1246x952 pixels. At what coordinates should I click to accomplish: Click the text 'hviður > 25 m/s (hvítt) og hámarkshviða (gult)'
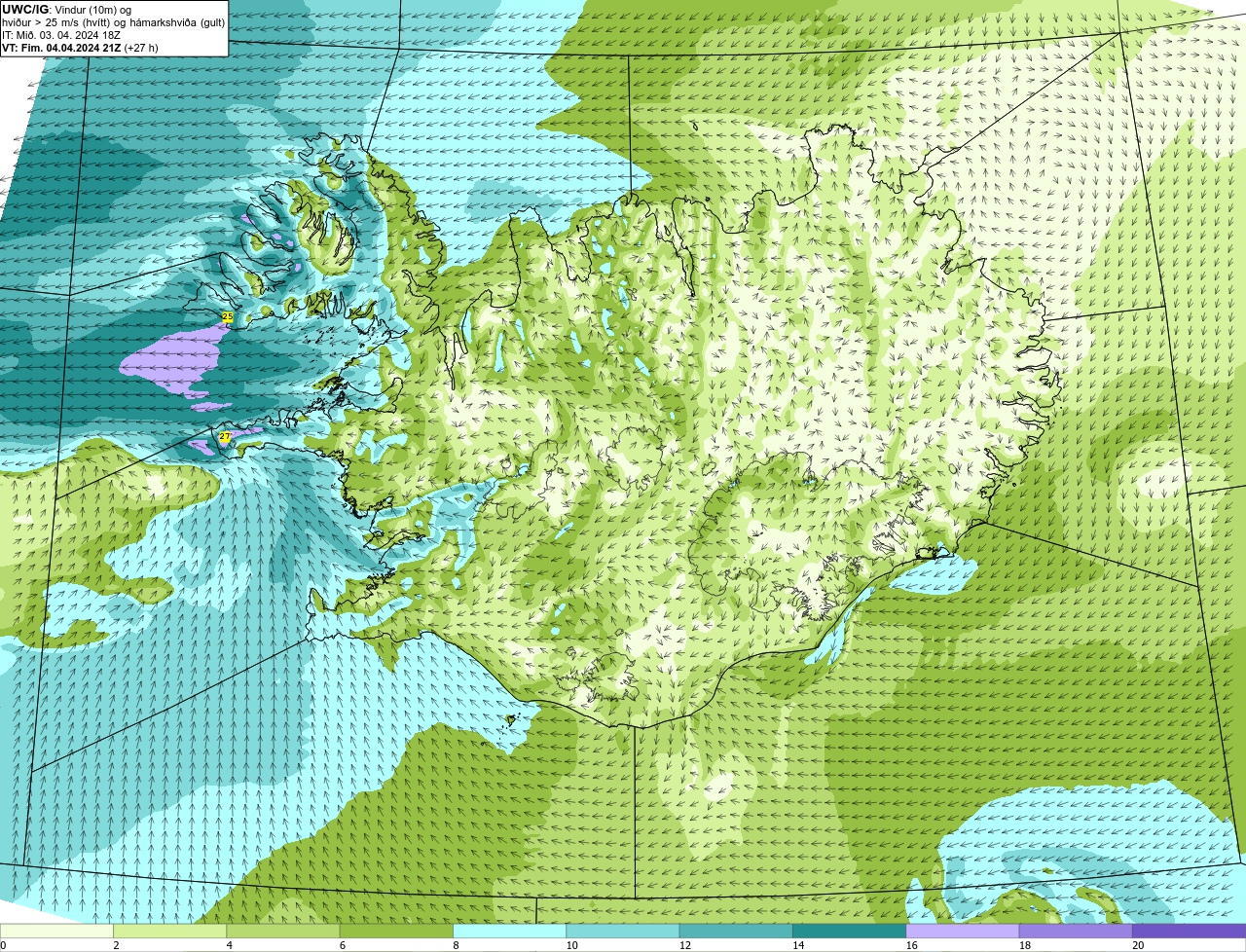pos(113,22)
